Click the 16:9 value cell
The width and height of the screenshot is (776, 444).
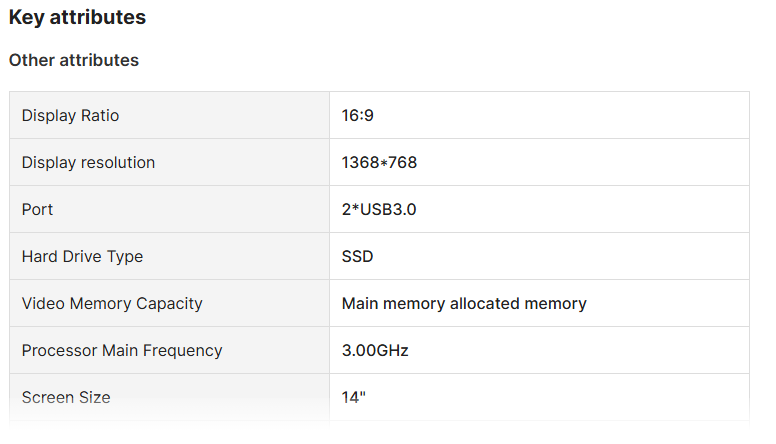coord(539,115)
